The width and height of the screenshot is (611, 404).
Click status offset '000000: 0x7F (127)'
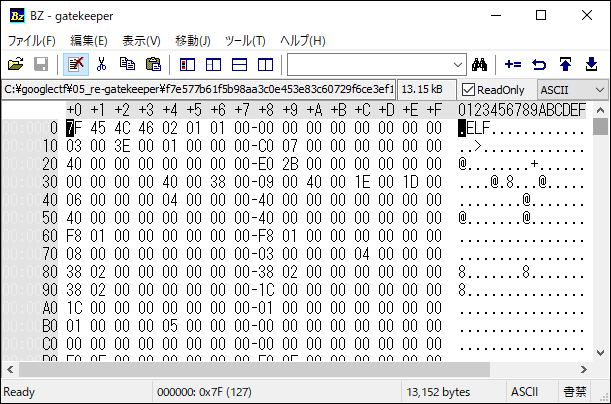pyautogui.click(x=204, y=392)
